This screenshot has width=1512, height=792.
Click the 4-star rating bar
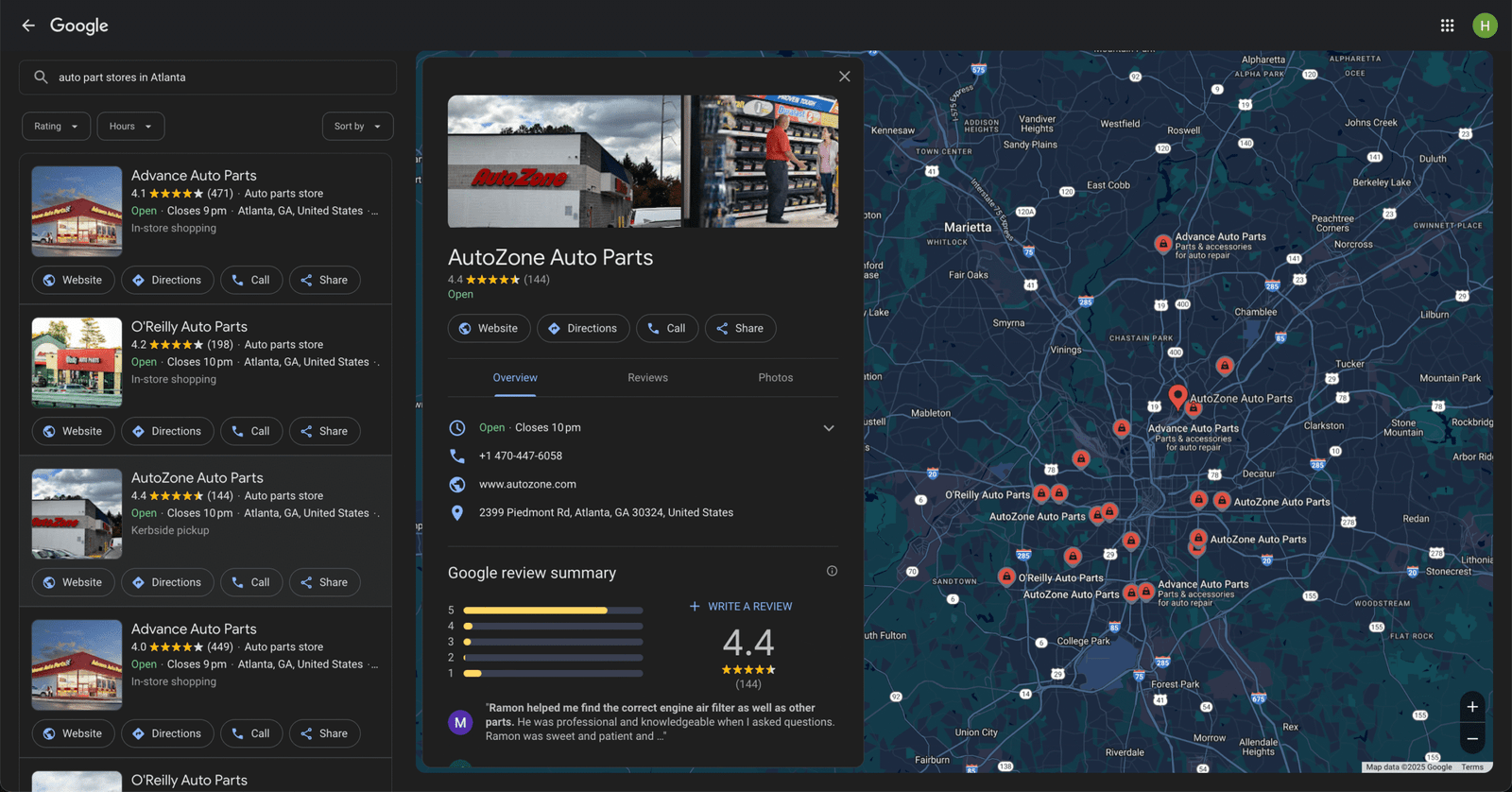point(553,627)
